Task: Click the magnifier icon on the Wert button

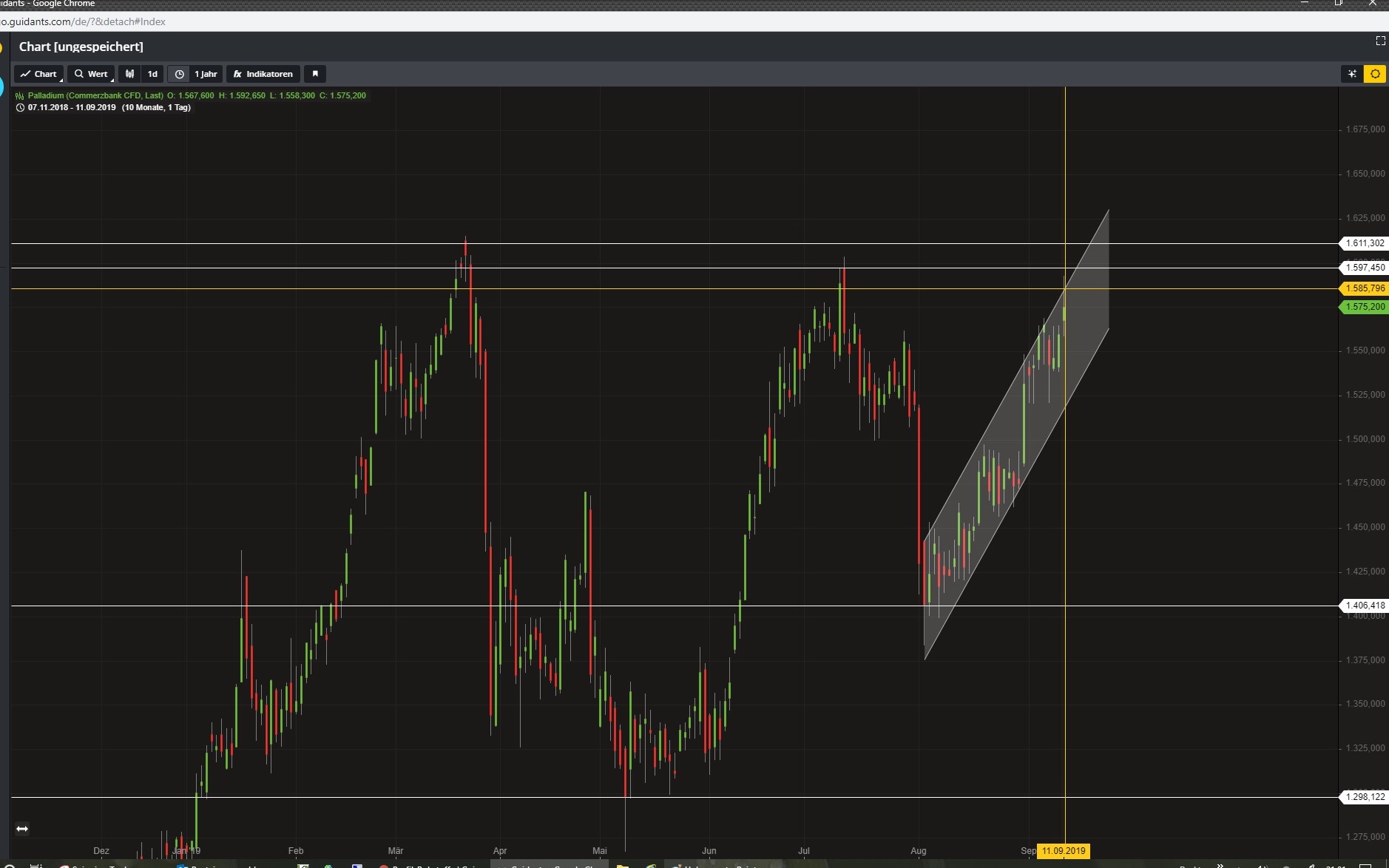Action: click(x=78, y=74)
